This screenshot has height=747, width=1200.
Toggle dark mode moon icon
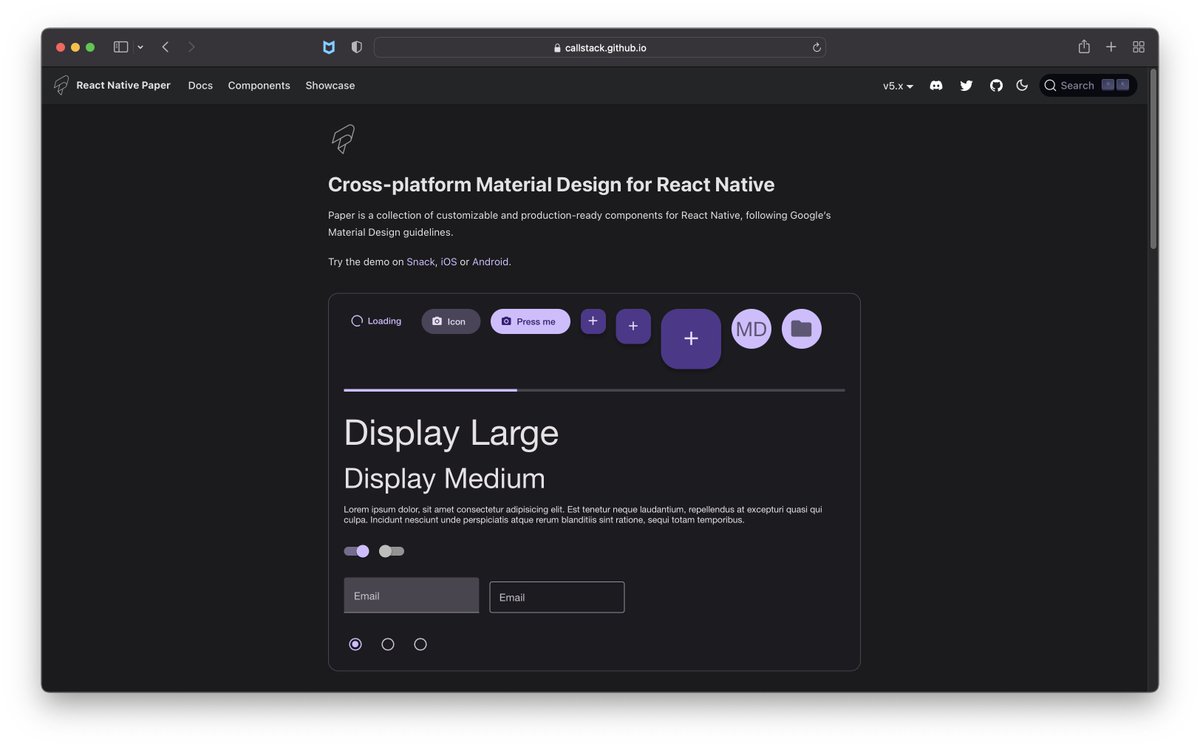tap(1022, 86)
